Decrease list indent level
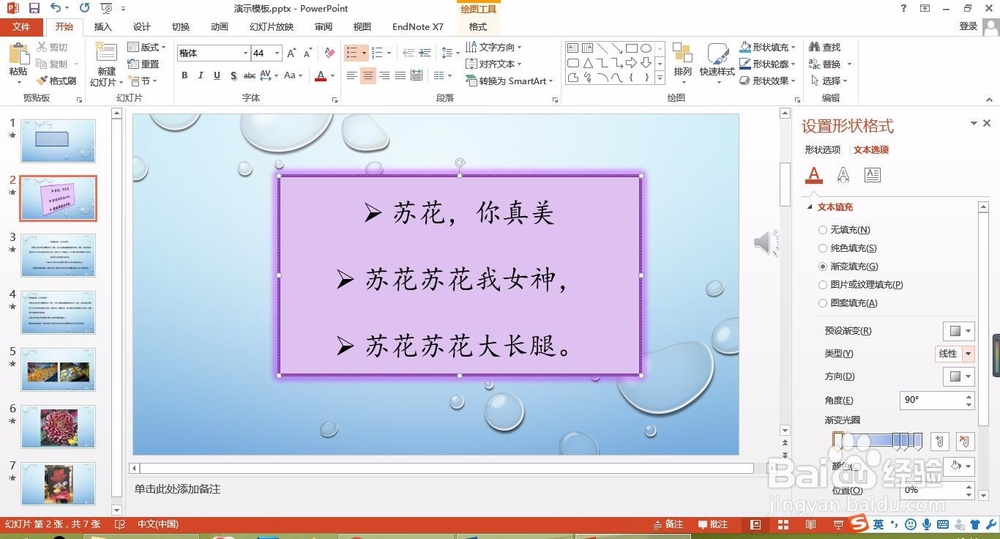 pos(408,53)
